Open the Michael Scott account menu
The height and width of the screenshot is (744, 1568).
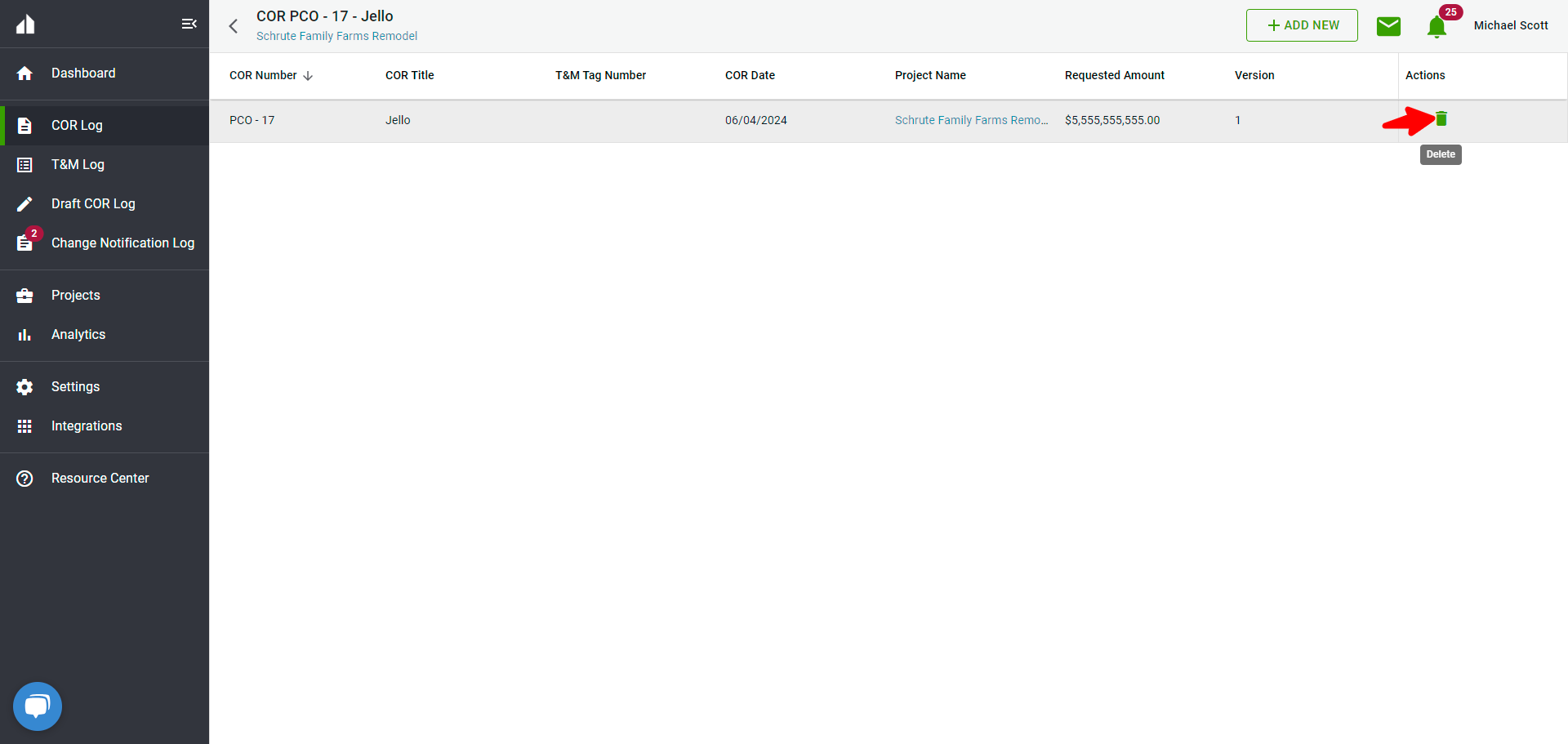pyautogui.click(x=1511, y=25)
